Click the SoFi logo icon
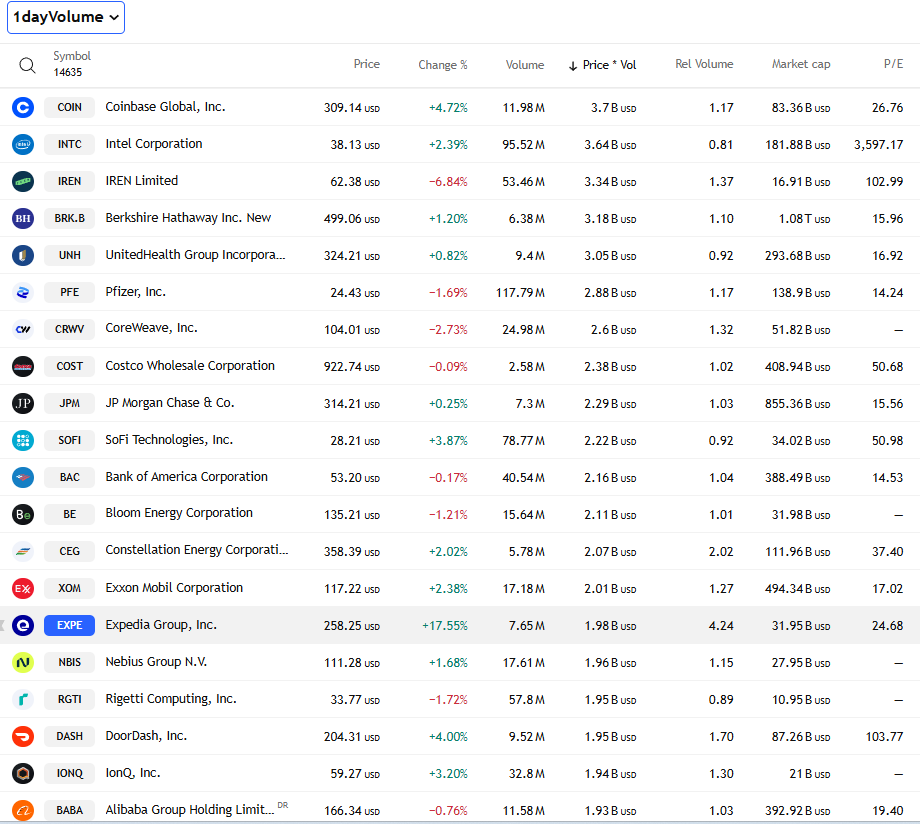Screen dimensions: 920x824 click(23, 440)
